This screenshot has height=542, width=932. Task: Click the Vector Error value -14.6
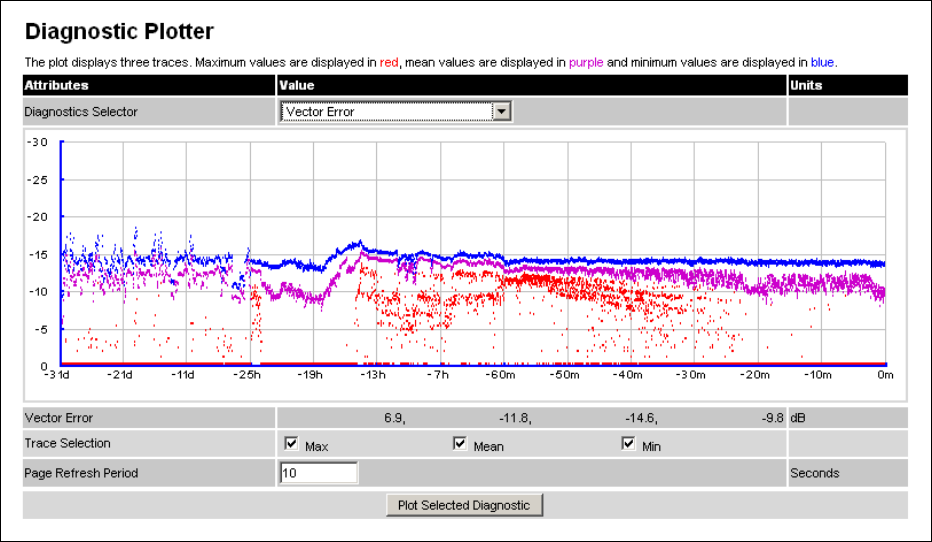[641, 418]
